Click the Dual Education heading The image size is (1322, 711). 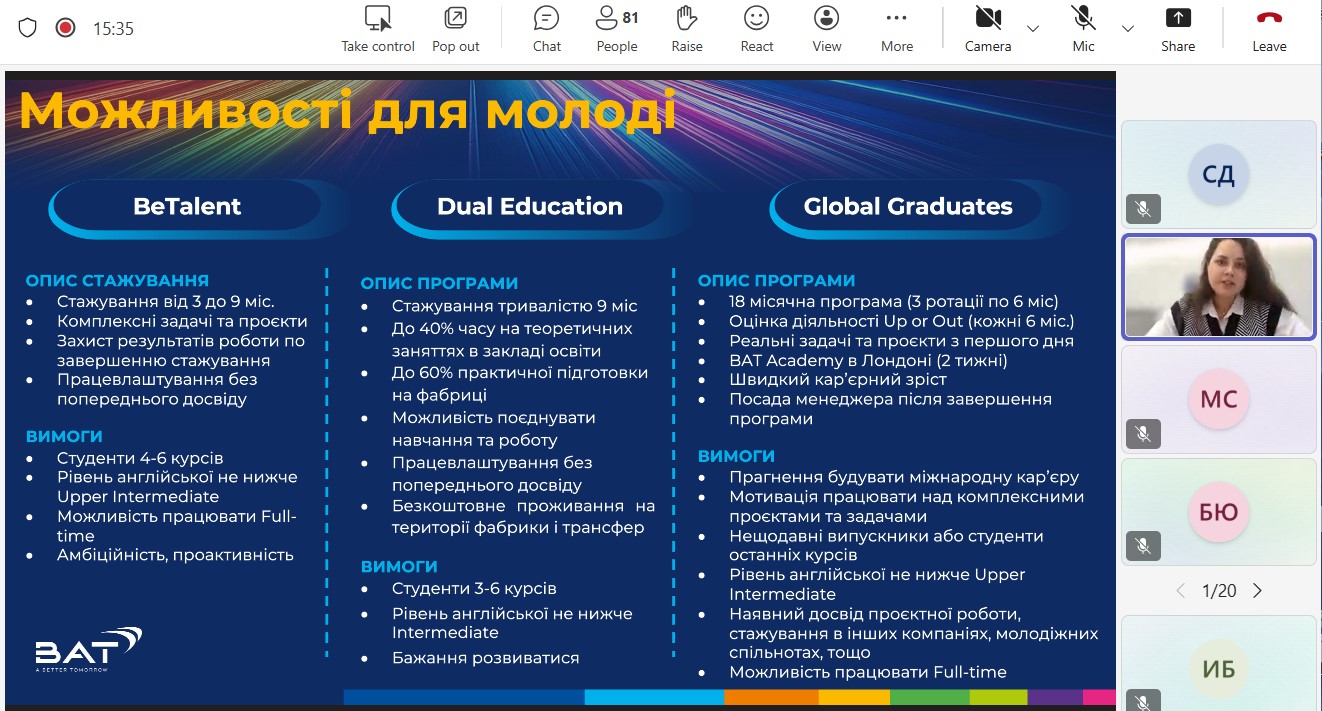click(530, 206)
